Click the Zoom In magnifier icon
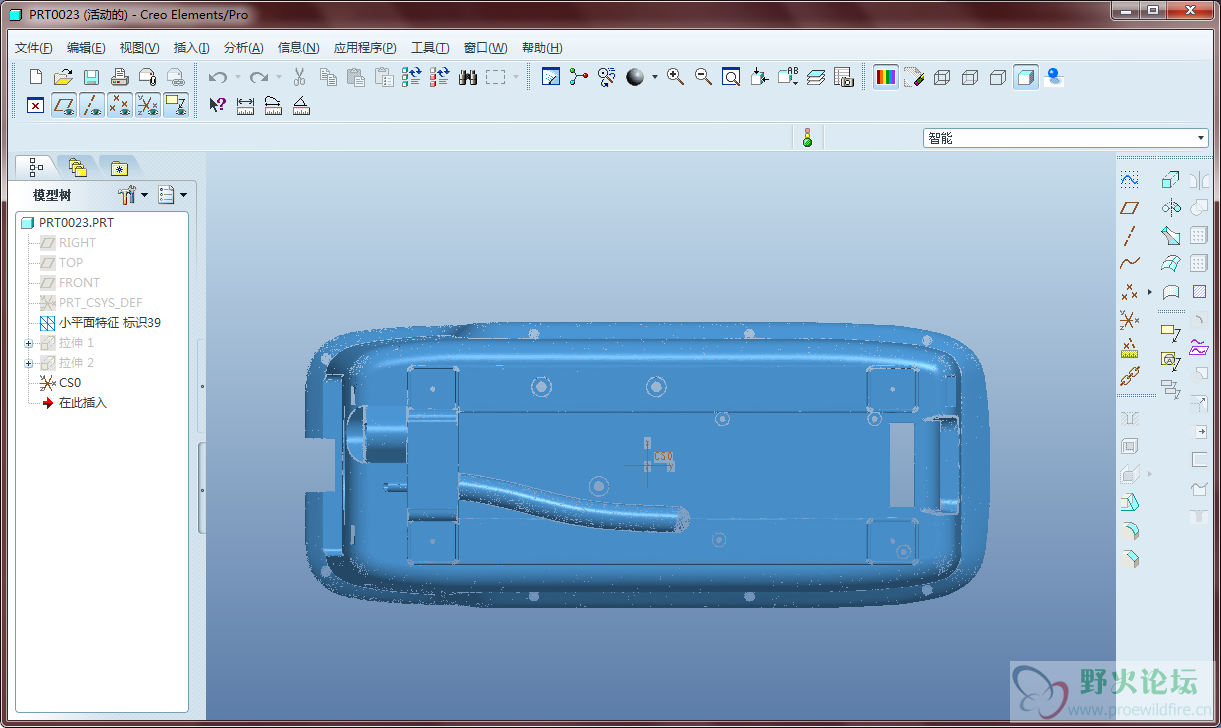Screen dimensions: 1221x728 coord(675,77)
